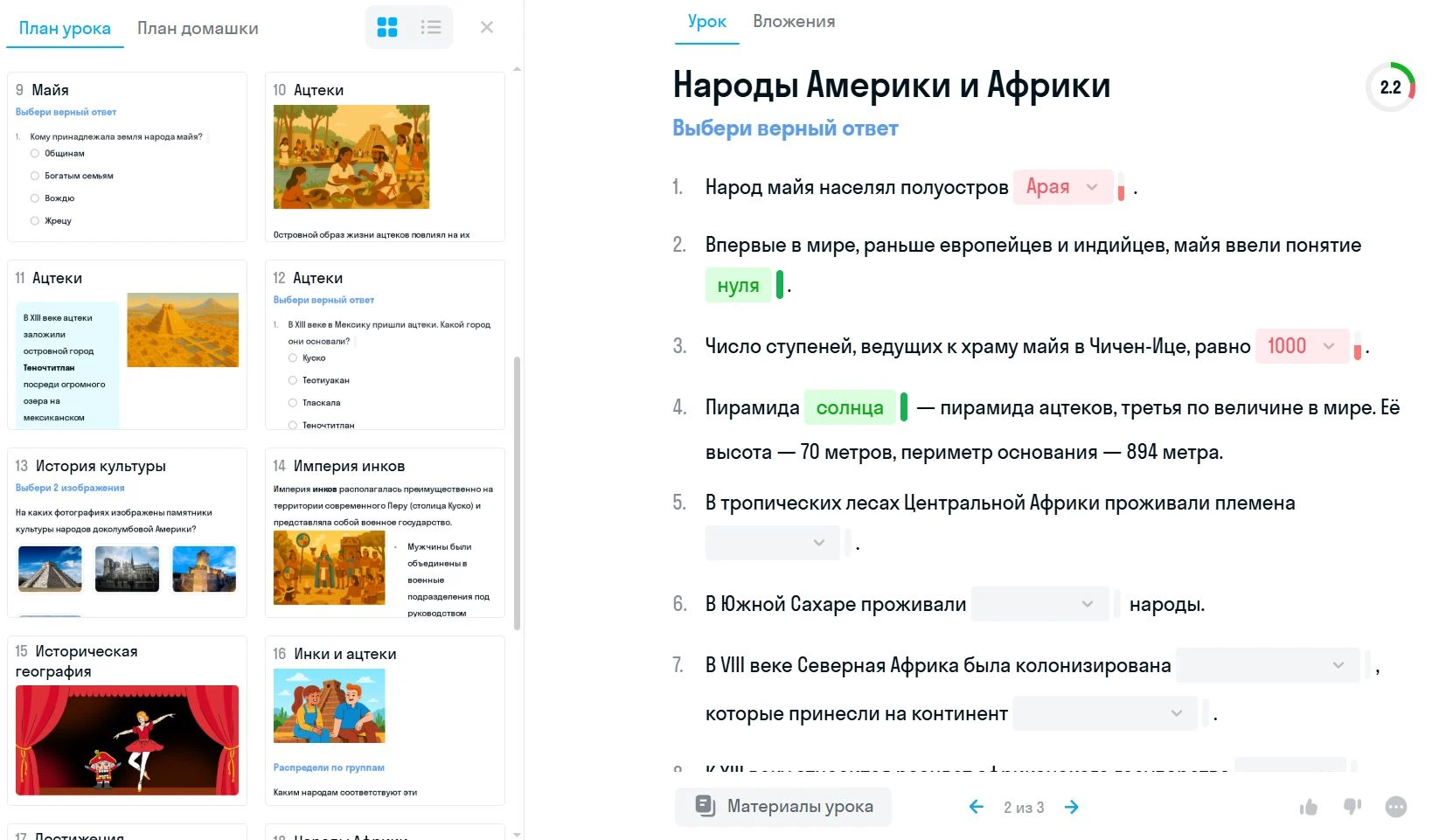The image size is (1446, 840).
Task: Go to previous page arrow
Action: (x=977, y=807)
